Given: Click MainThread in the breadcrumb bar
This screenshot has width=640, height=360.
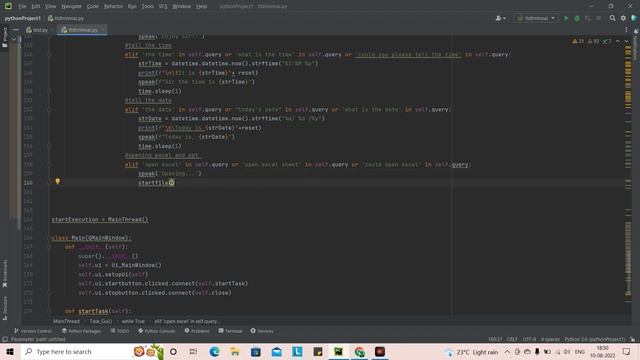Looking at the screenshot, I should (66, 321).
